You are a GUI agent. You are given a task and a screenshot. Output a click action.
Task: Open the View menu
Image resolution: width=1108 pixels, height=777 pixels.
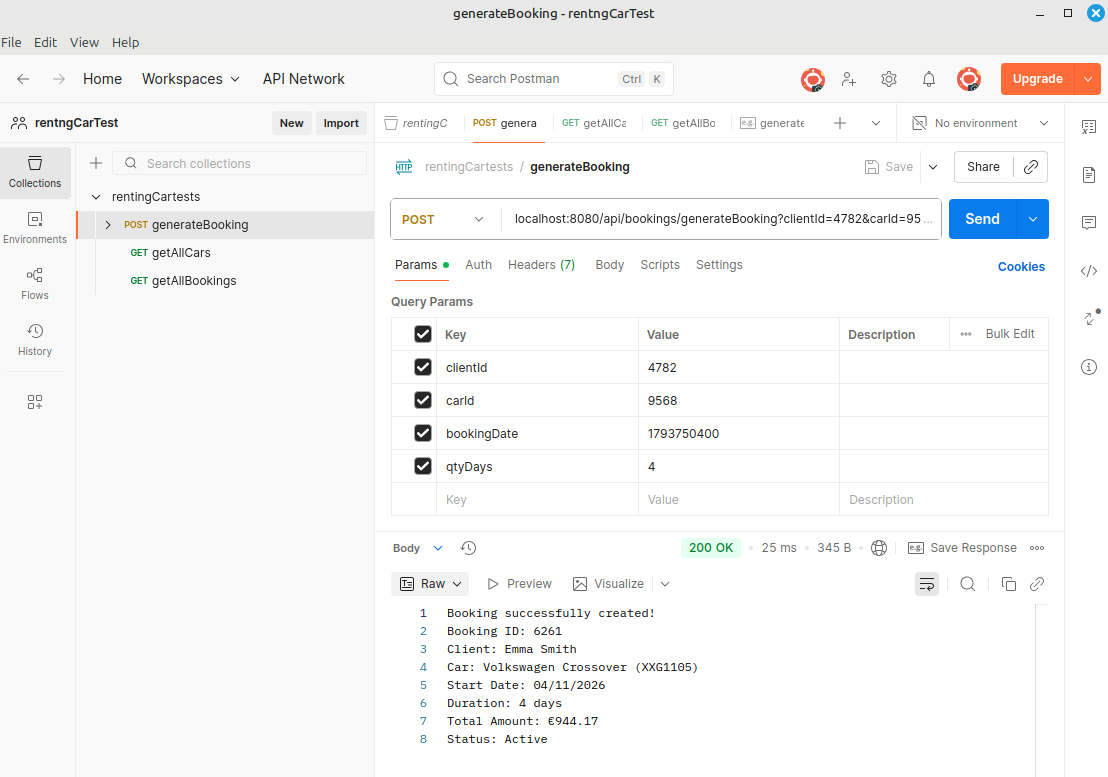coord(84,43)
